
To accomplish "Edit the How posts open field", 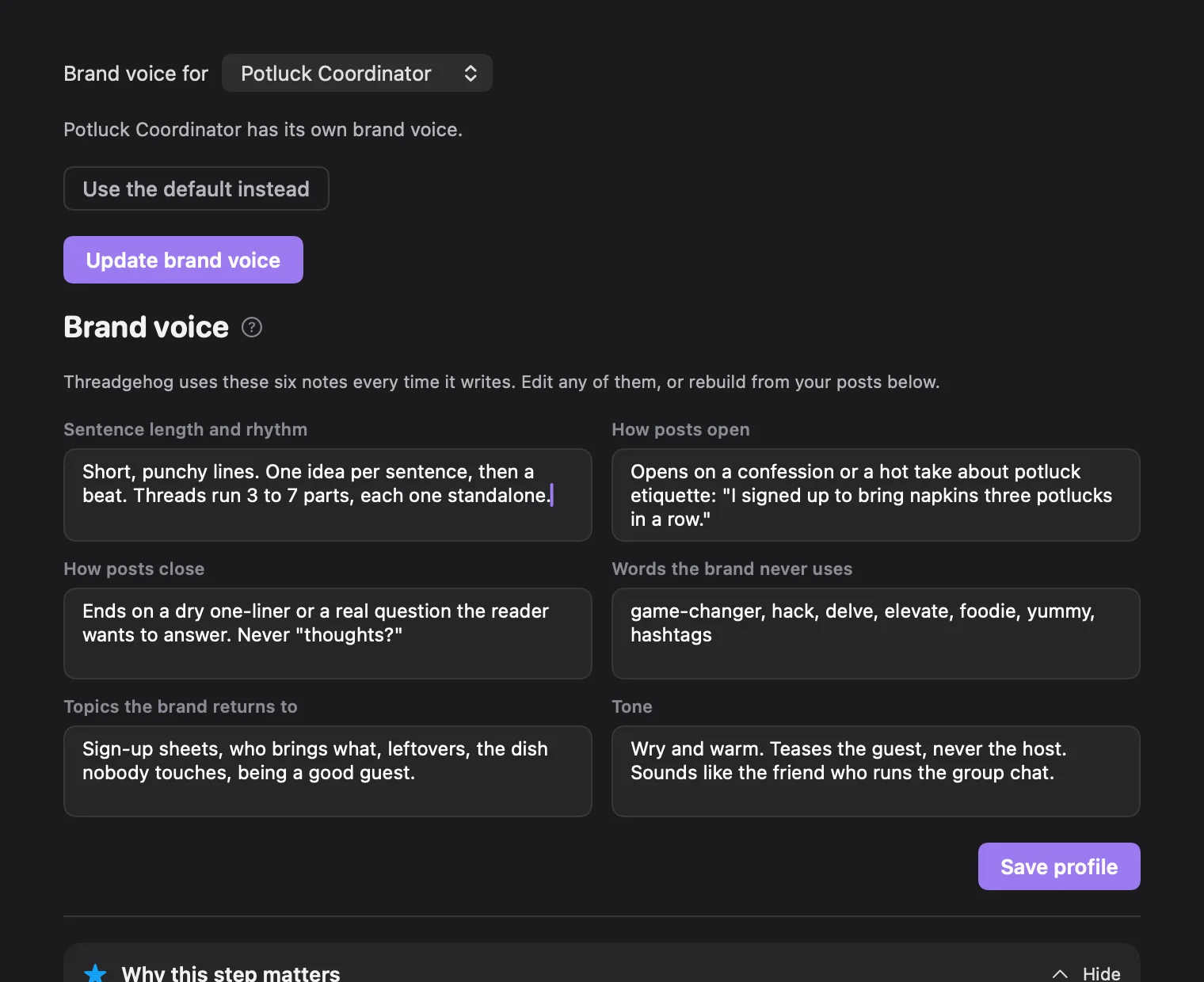I will 875,495.
